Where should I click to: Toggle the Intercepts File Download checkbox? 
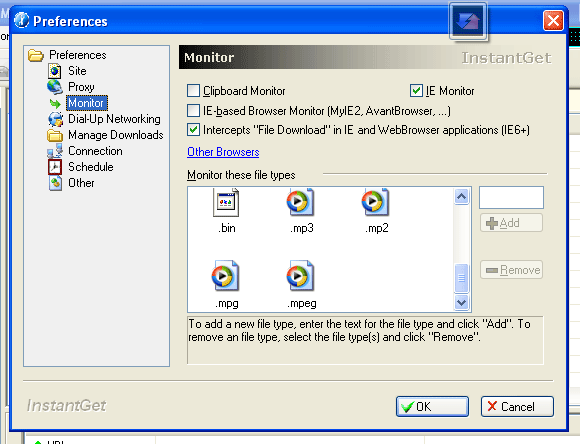click(x=193, y=130)
